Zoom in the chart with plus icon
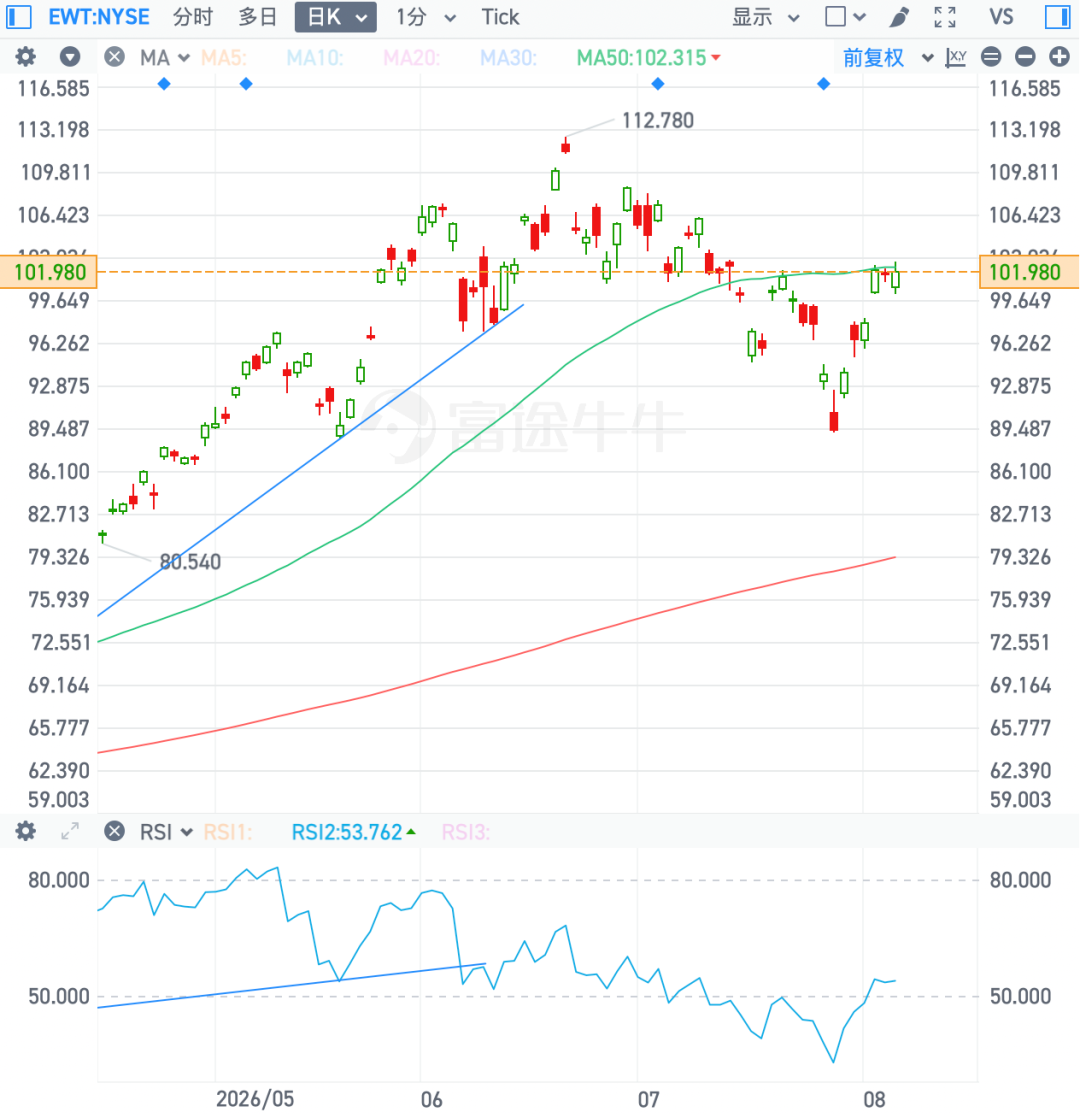The height and width of the screenshot is (1118, 1080). click(1059, 57)
